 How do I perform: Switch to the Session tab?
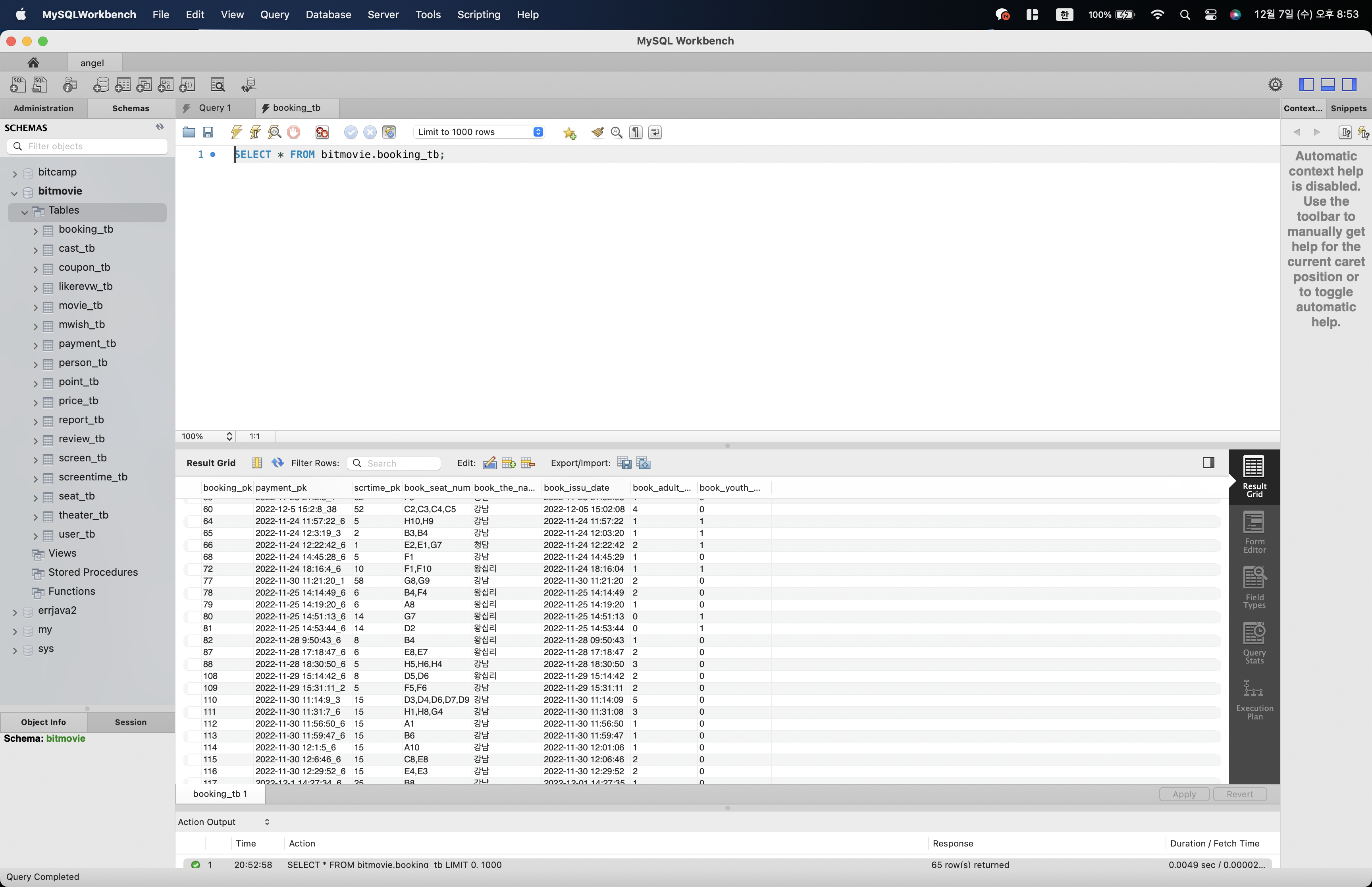click(x=130, y=722)
